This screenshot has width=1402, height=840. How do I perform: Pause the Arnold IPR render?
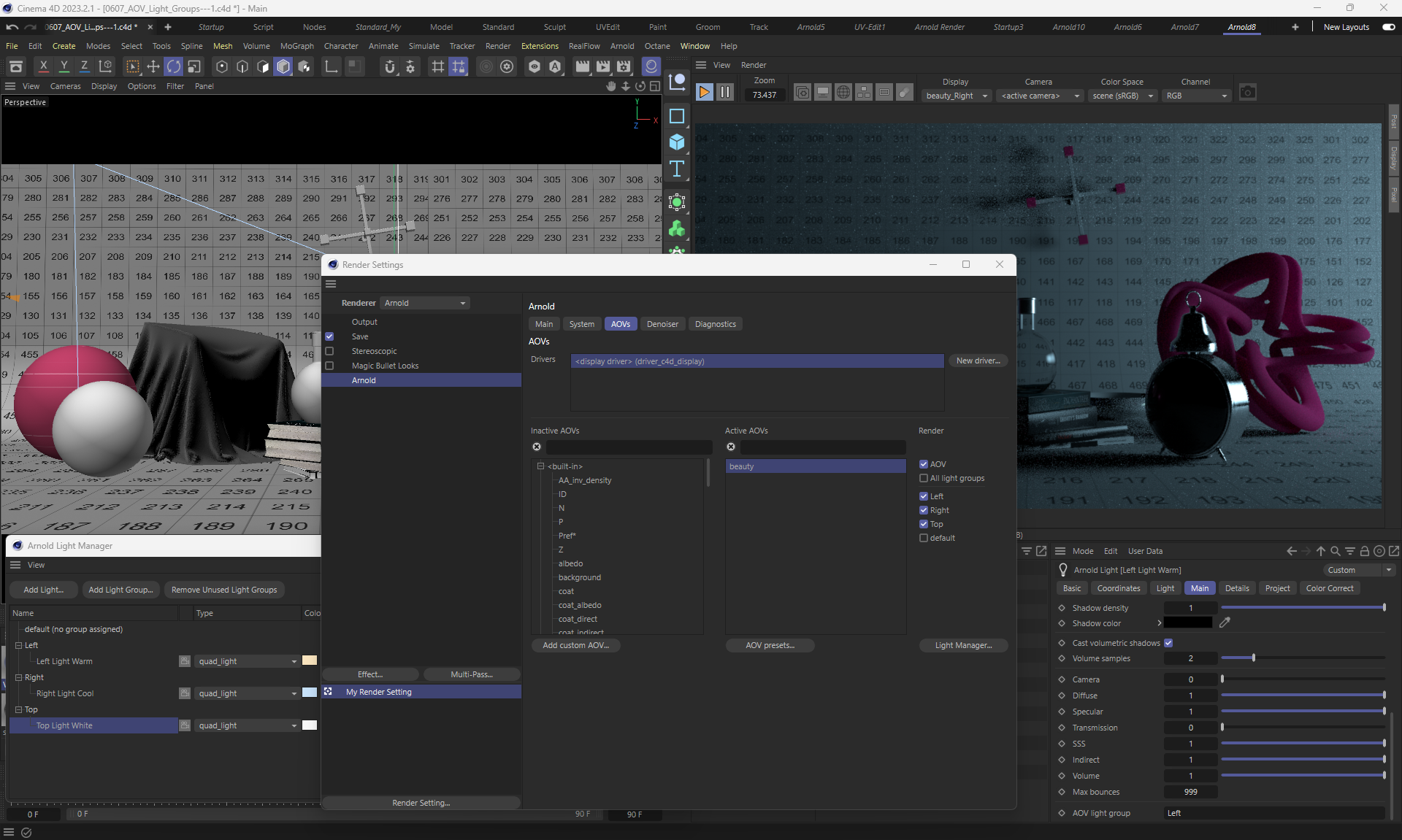[724, 92]
